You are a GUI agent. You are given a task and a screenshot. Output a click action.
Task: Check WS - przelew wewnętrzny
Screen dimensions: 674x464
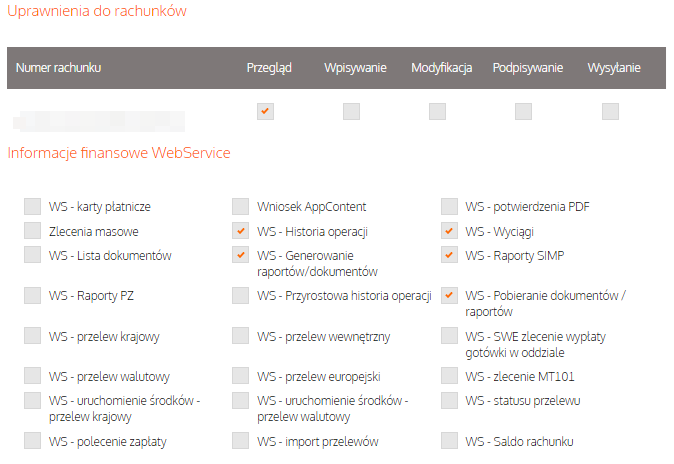tap(240, 336)
